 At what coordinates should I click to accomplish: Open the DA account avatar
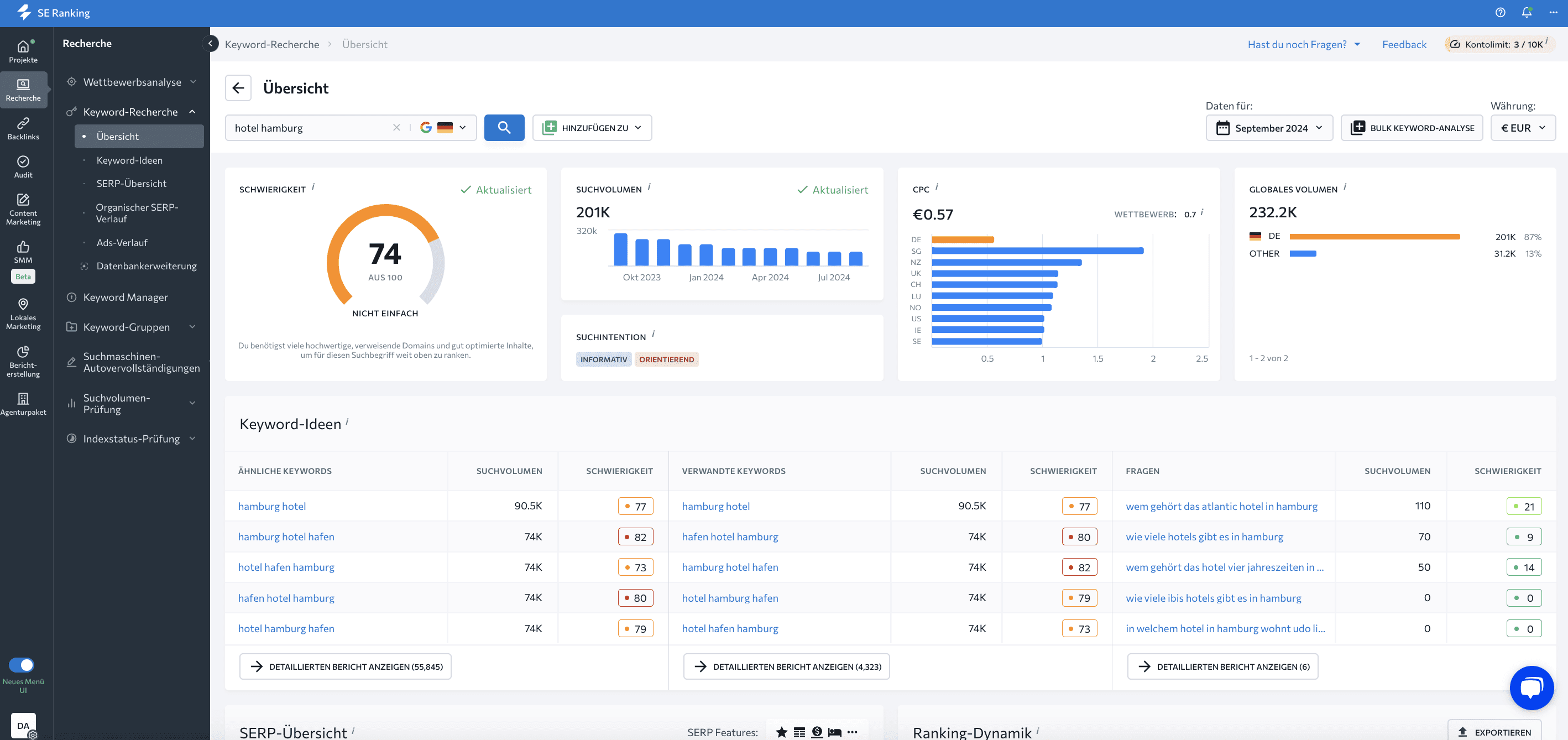[23, 726]
